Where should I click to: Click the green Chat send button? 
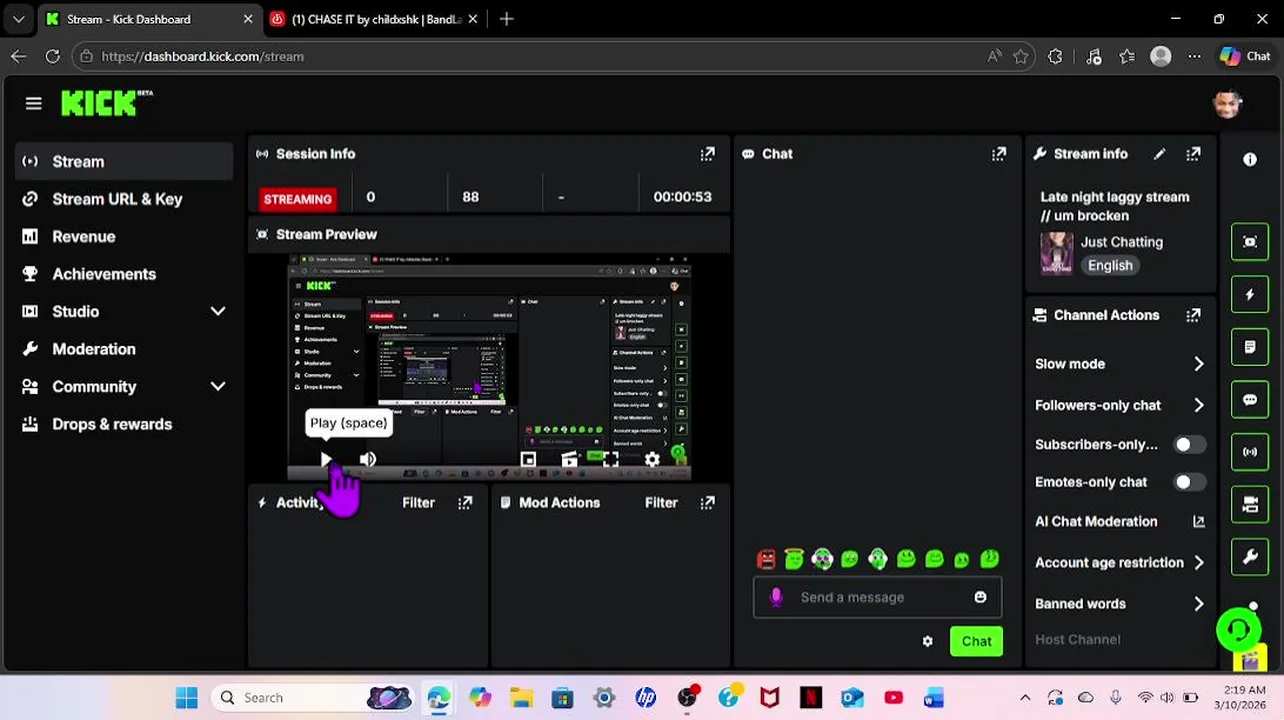pyautogui.click(x=976, y=641)
